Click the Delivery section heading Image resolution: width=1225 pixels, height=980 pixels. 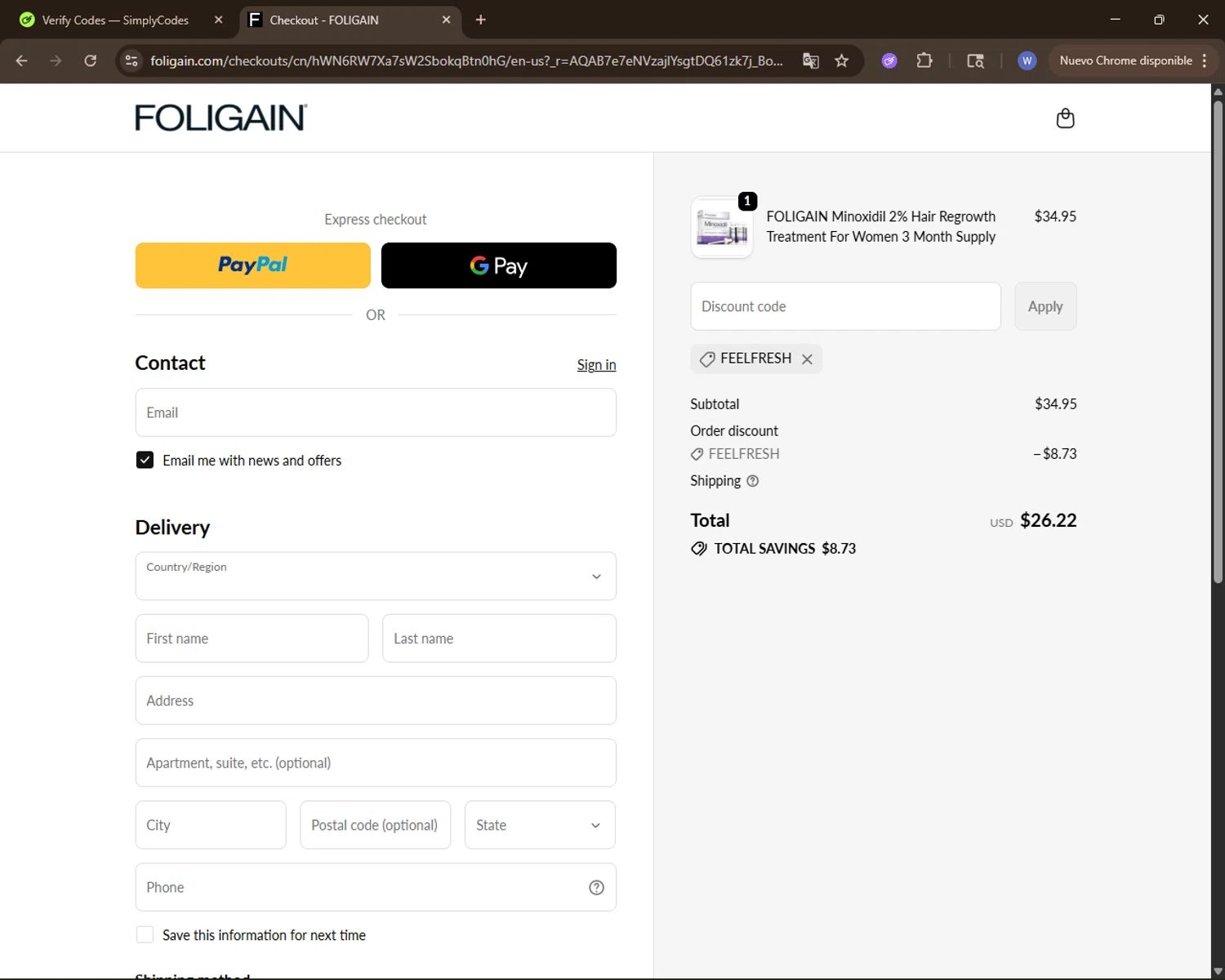[172, 528]
